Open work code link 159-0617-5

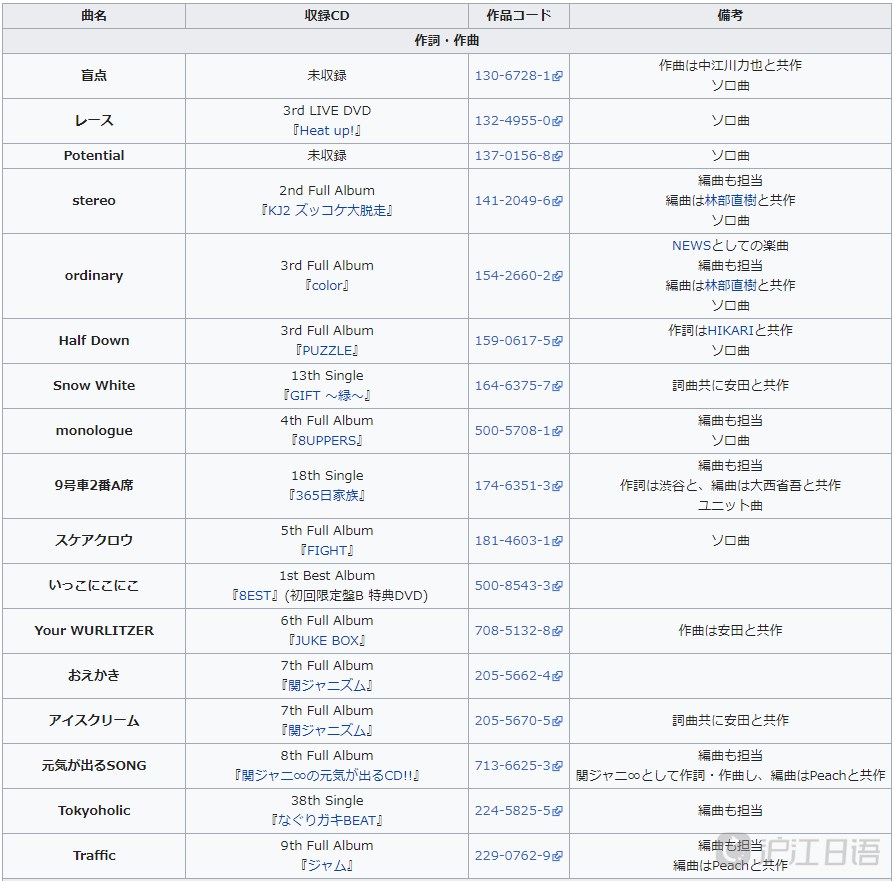click(518, 340)
